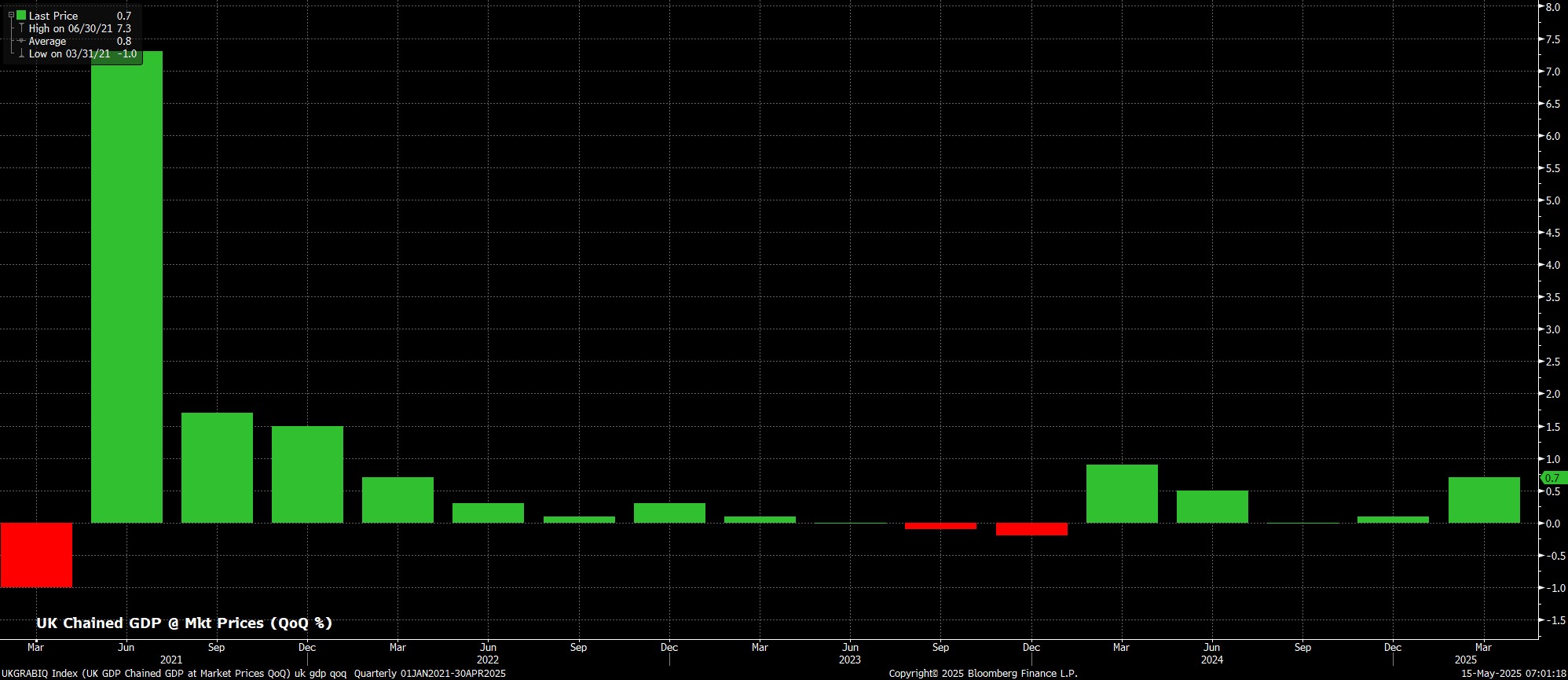Viewport: 1568px width, 680px height.
Task: Click the green Mar 2025 bar
Action: [1484, 500]
